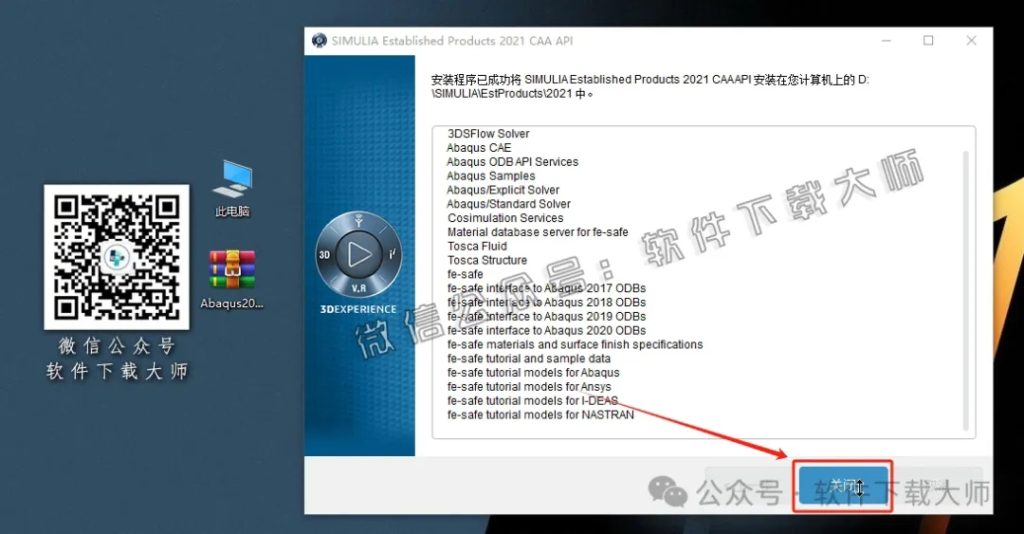The image size is (1024, 534).
Task: Select 'Tosca Structure' list entry
Action: (x=487, y=260)
